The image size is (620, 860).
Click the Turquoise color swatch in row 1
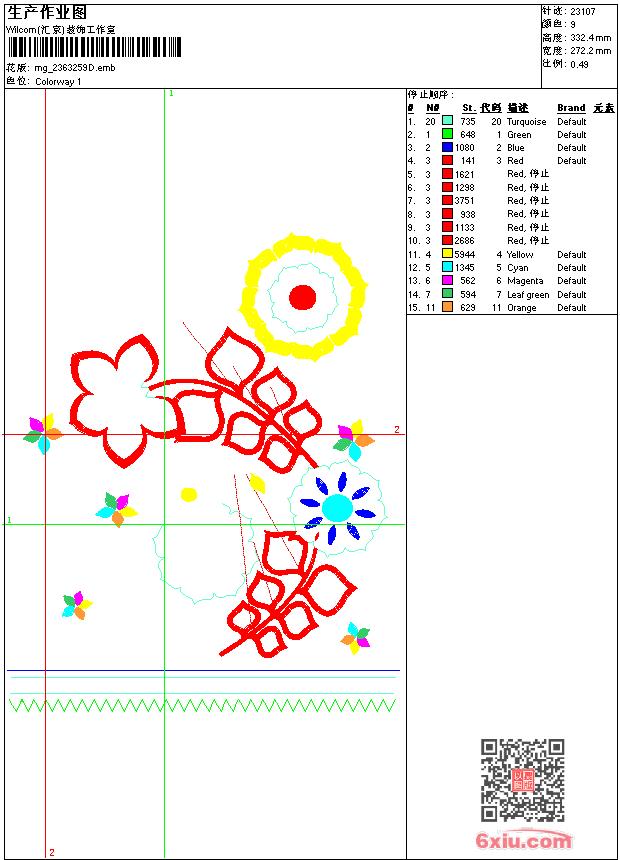coord(447,121)
